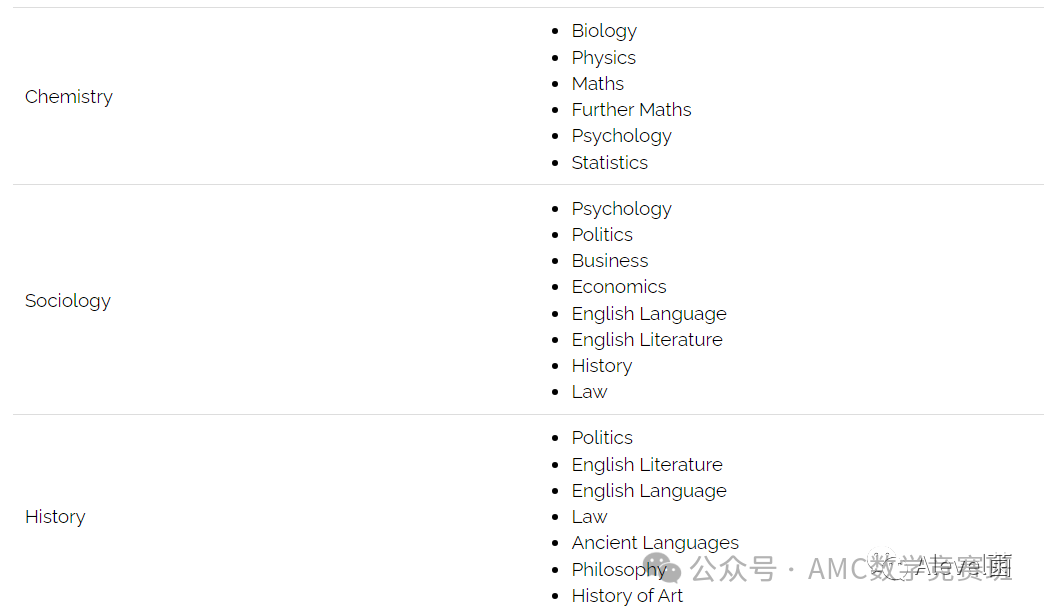Screen dimensions: 1046x611
Task: Click the History of Art item
Action: point(626,596)
